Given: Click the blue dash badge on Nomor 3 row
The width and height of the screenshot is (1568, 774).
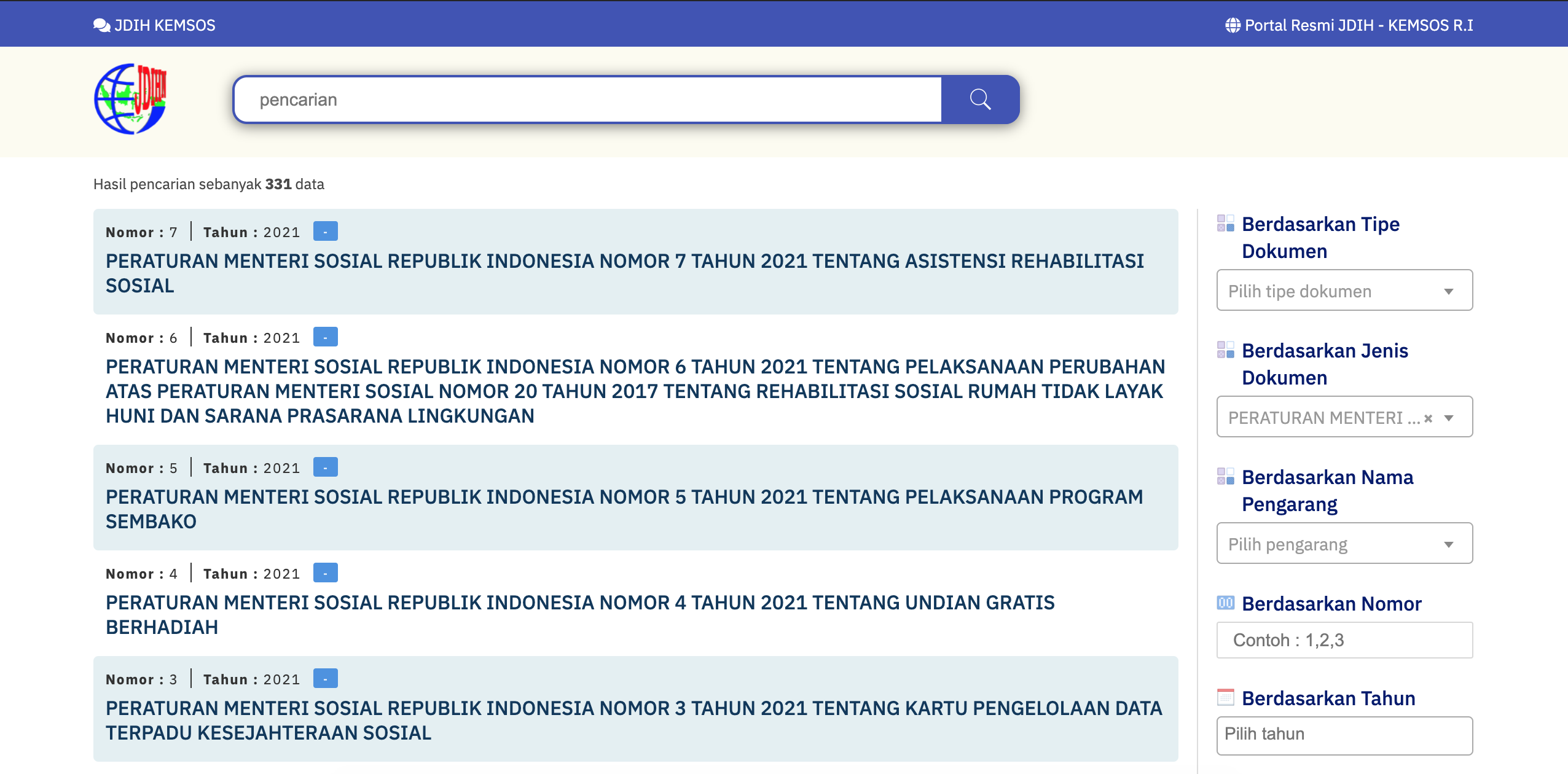Looking at the screenshot, I should [x=326, y=679].
